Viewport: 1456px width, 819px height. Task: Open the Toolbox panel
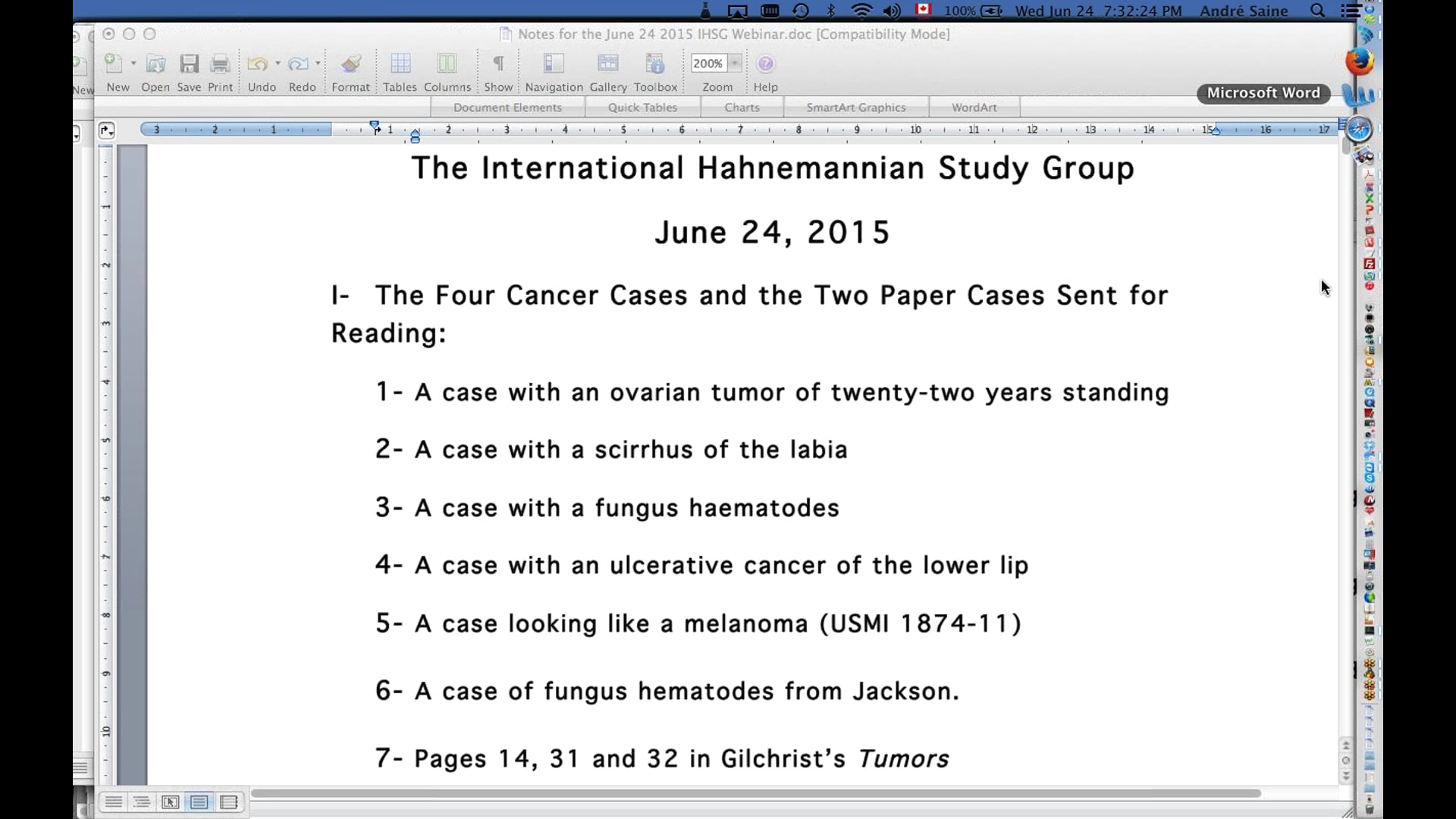[655, 64]
